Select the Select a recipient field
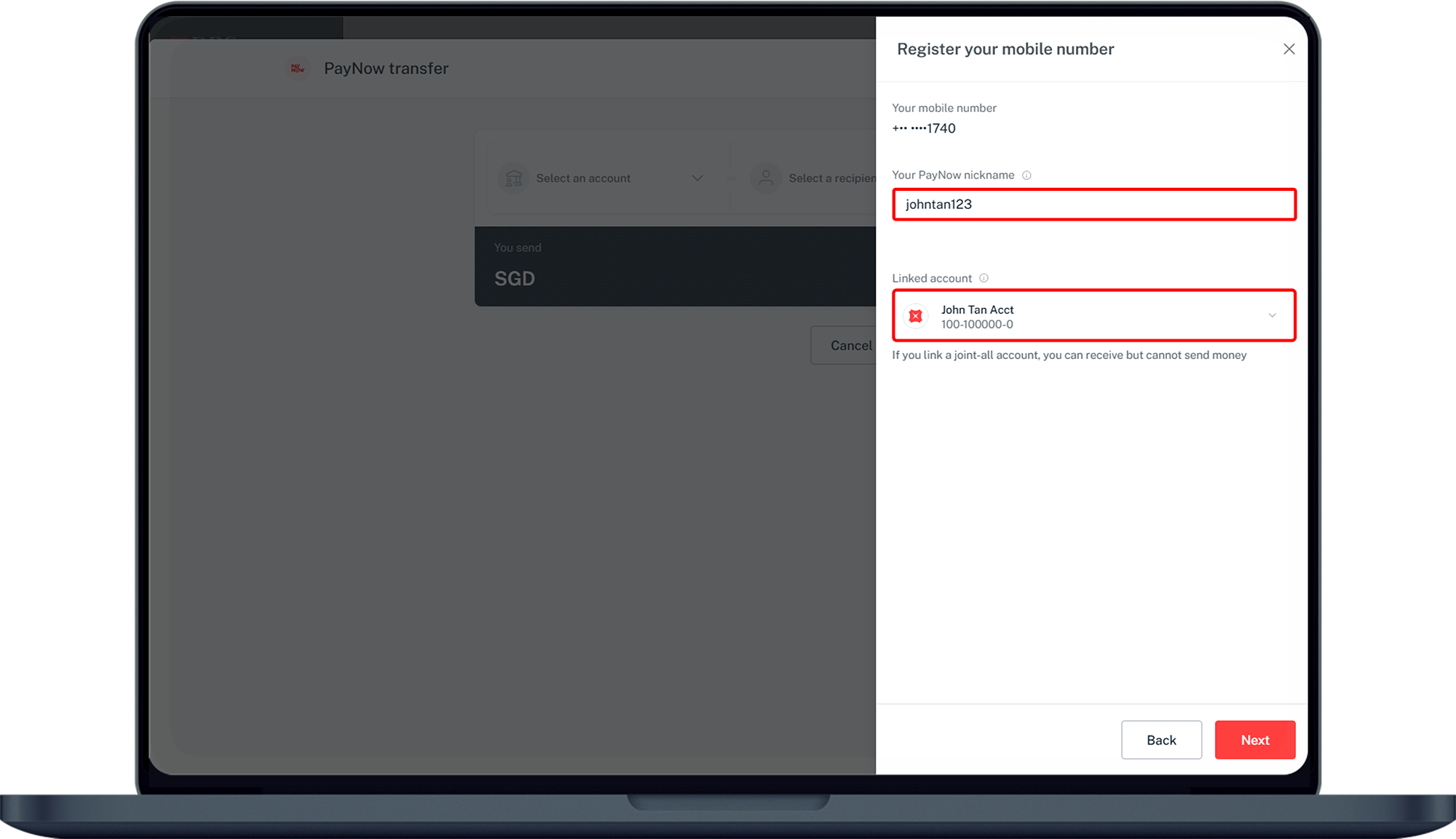Viewport: 1456px width, 839px height. (831, 178)
